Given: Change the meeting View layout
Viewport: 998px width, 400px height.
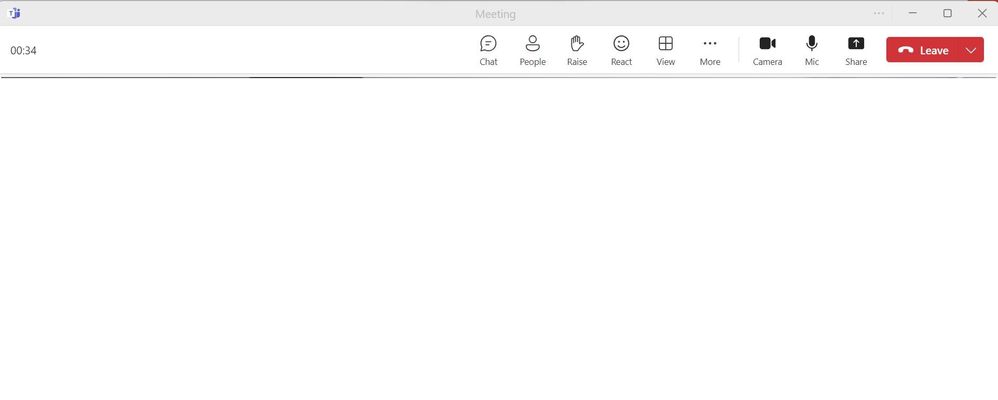Looking at the screenshot, I should point(666,50).
